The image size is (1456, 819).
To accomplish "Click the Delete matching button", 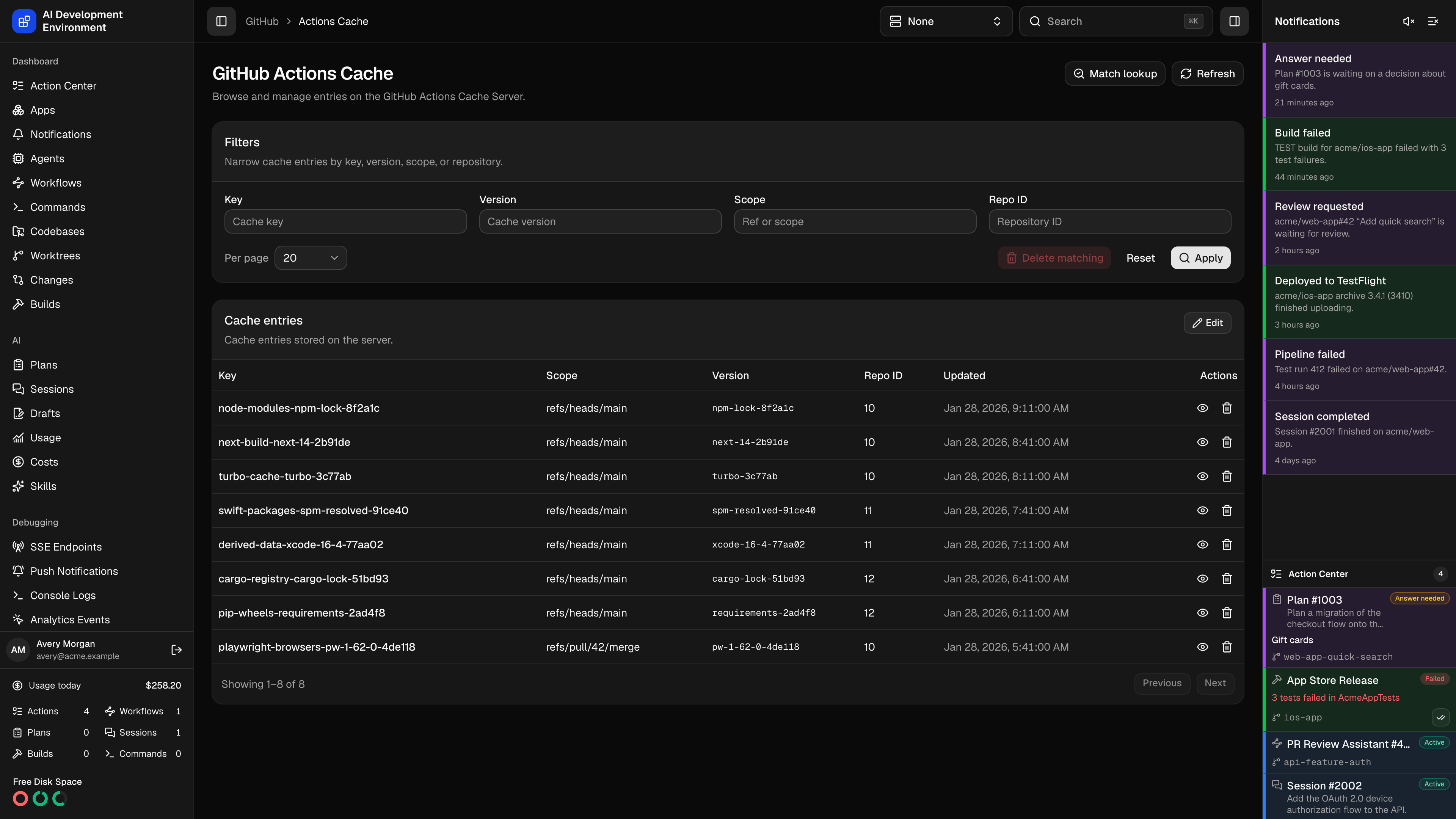I will (1054, 258).
